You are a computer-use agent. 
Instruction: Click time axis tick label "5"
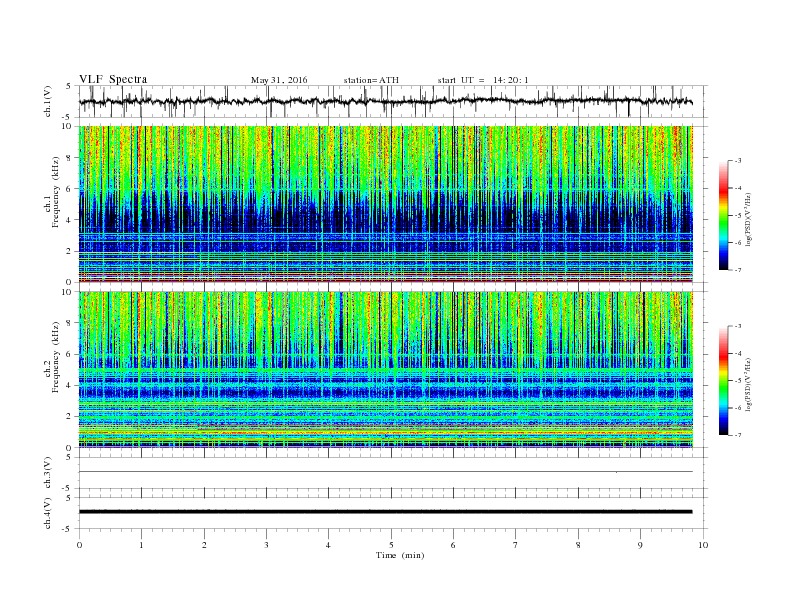[391, 545]
